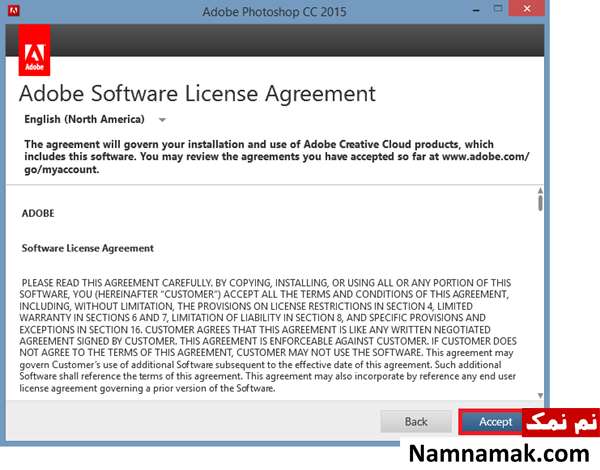600x470 pixels.
Task: Click the window title 'Adobe Photoshop CC 2015'
Action: coord(274,12)
